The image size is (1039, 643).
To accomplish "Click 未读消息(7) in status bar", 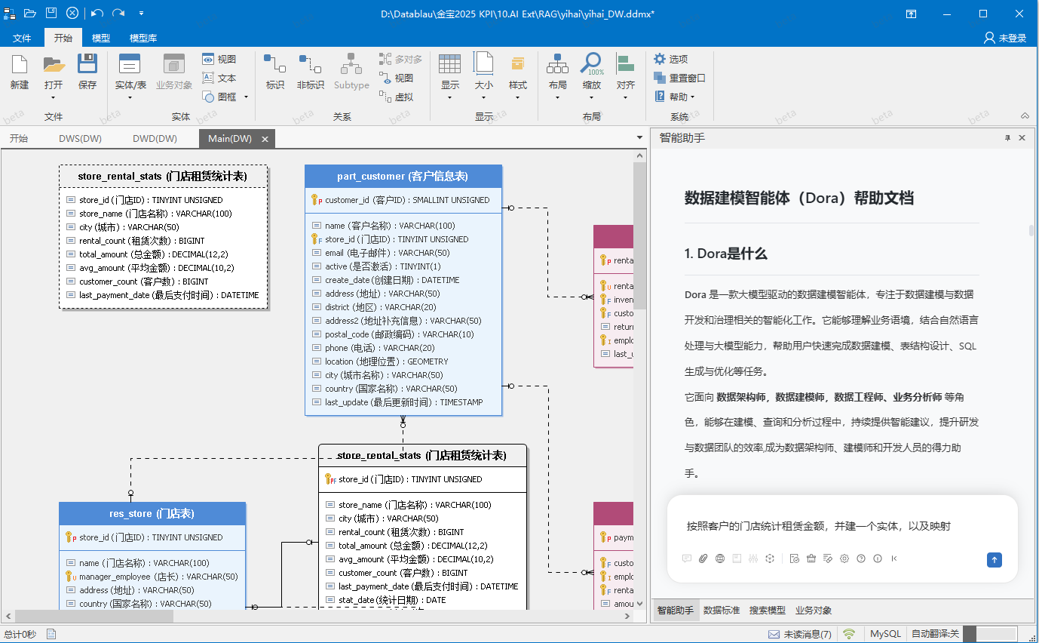I will [800, 634].
